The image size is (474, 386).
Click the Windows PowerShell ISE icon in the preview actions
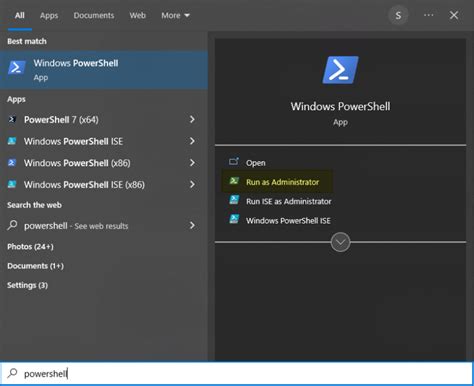pos(234,219)
